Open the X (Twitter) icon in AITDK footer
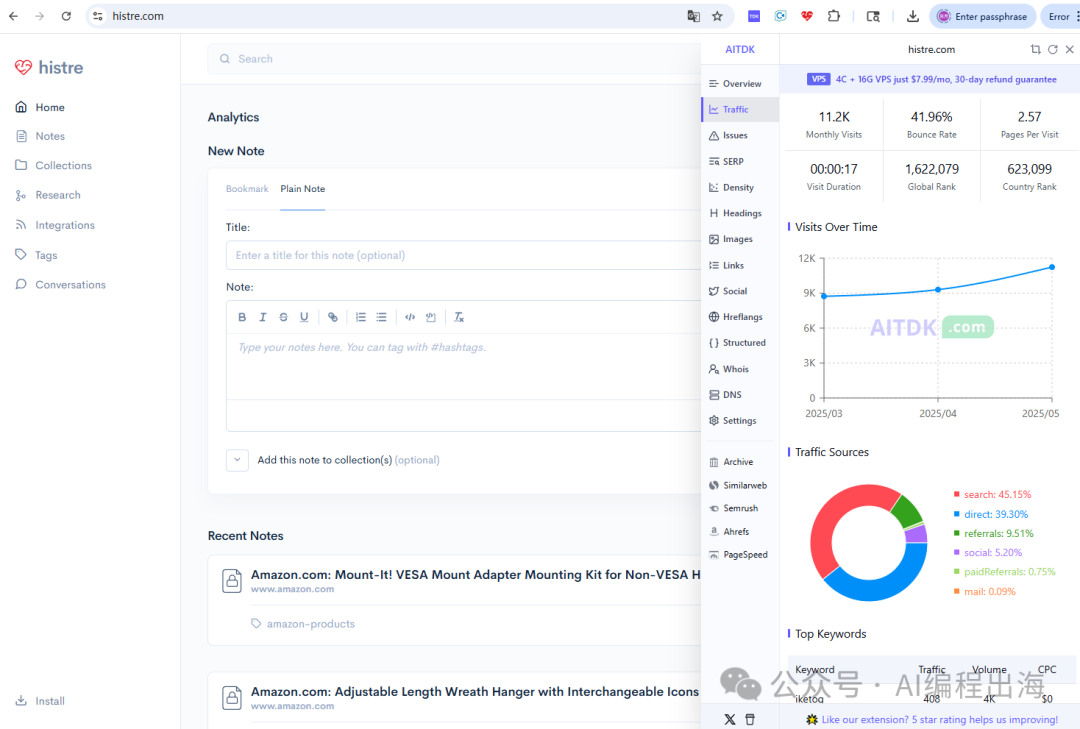This screenshot has width=1080, height=729. (x=729, y=719)
